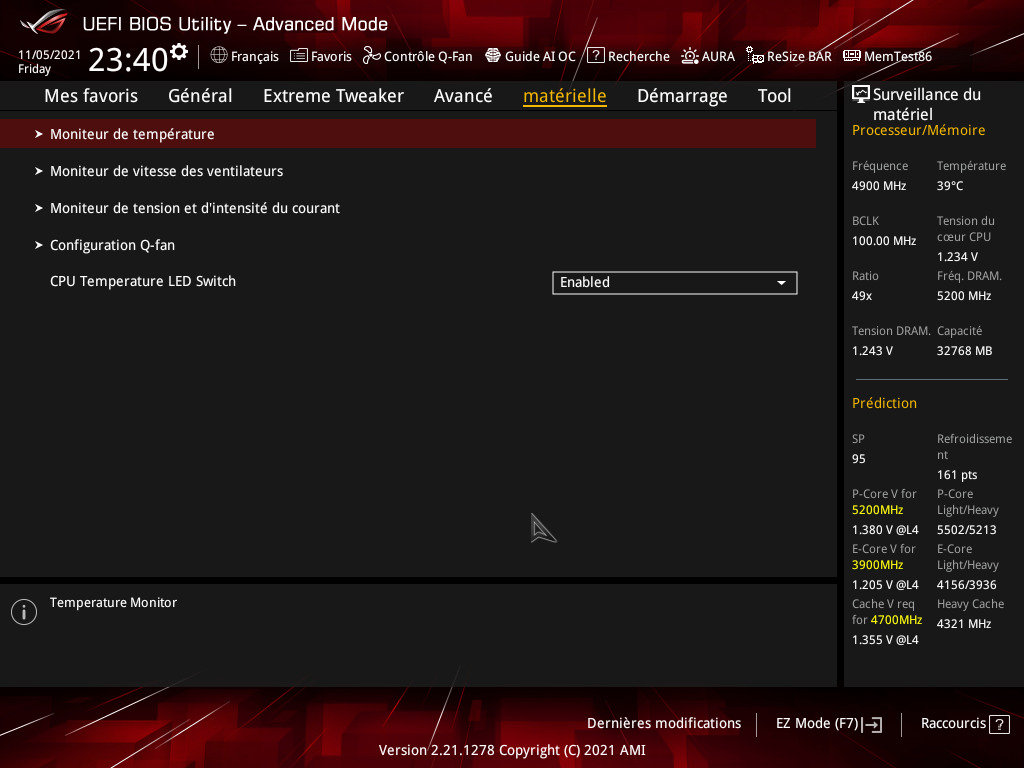The height and width of the screenshot is (768, 1024).
Task: Open Moniteur de température submenu
Action: tap(408, 134)
